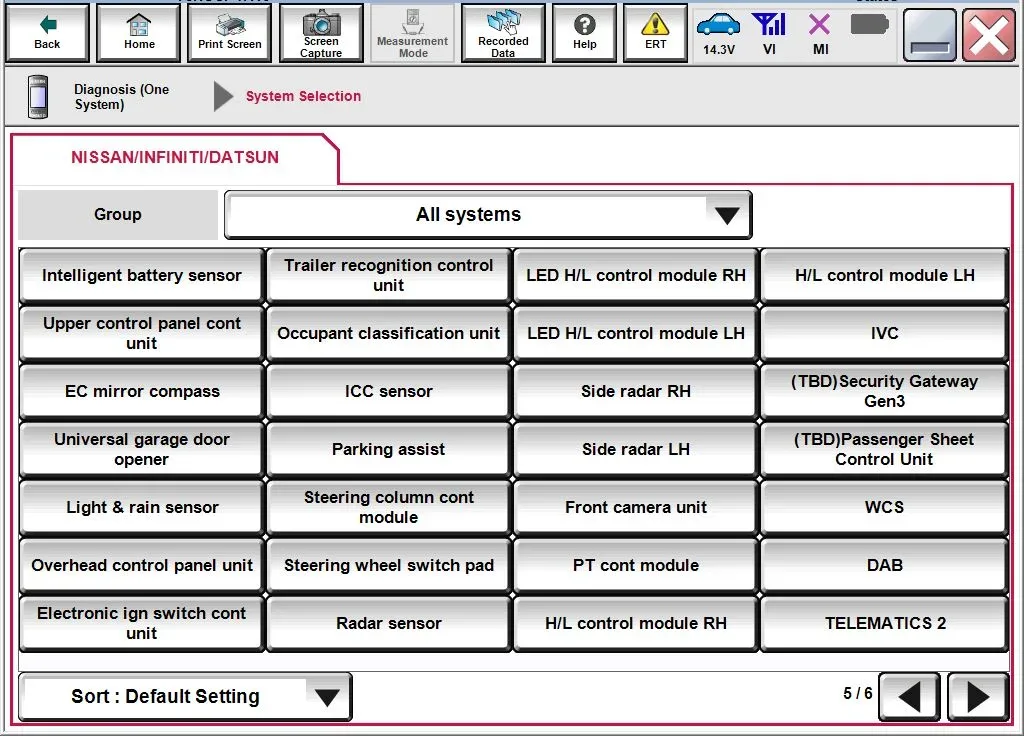Choose Occupant classification unit
1024x736 pixels.
coord(389,334)
